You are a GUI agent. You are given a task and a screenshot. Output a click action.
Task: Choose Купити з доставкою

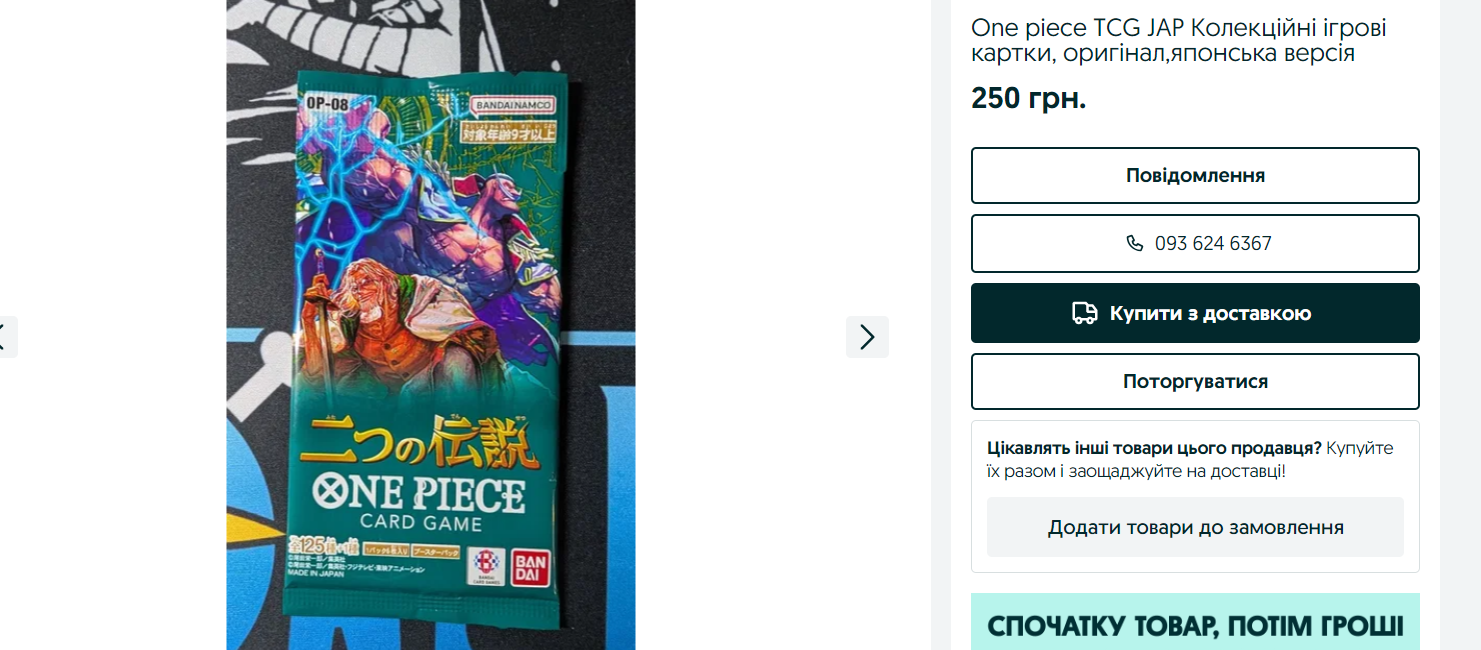(x=1195, y=313)
